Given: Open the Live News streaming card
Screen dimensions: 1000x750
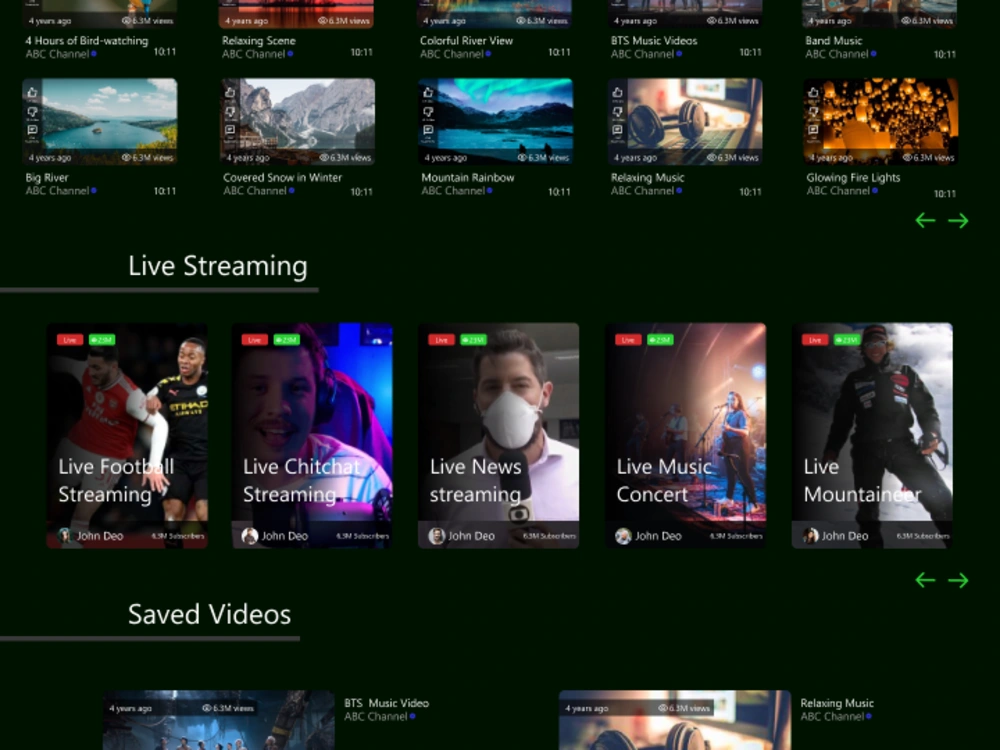Looking at the screenshot, I should [x=499, y=436].
